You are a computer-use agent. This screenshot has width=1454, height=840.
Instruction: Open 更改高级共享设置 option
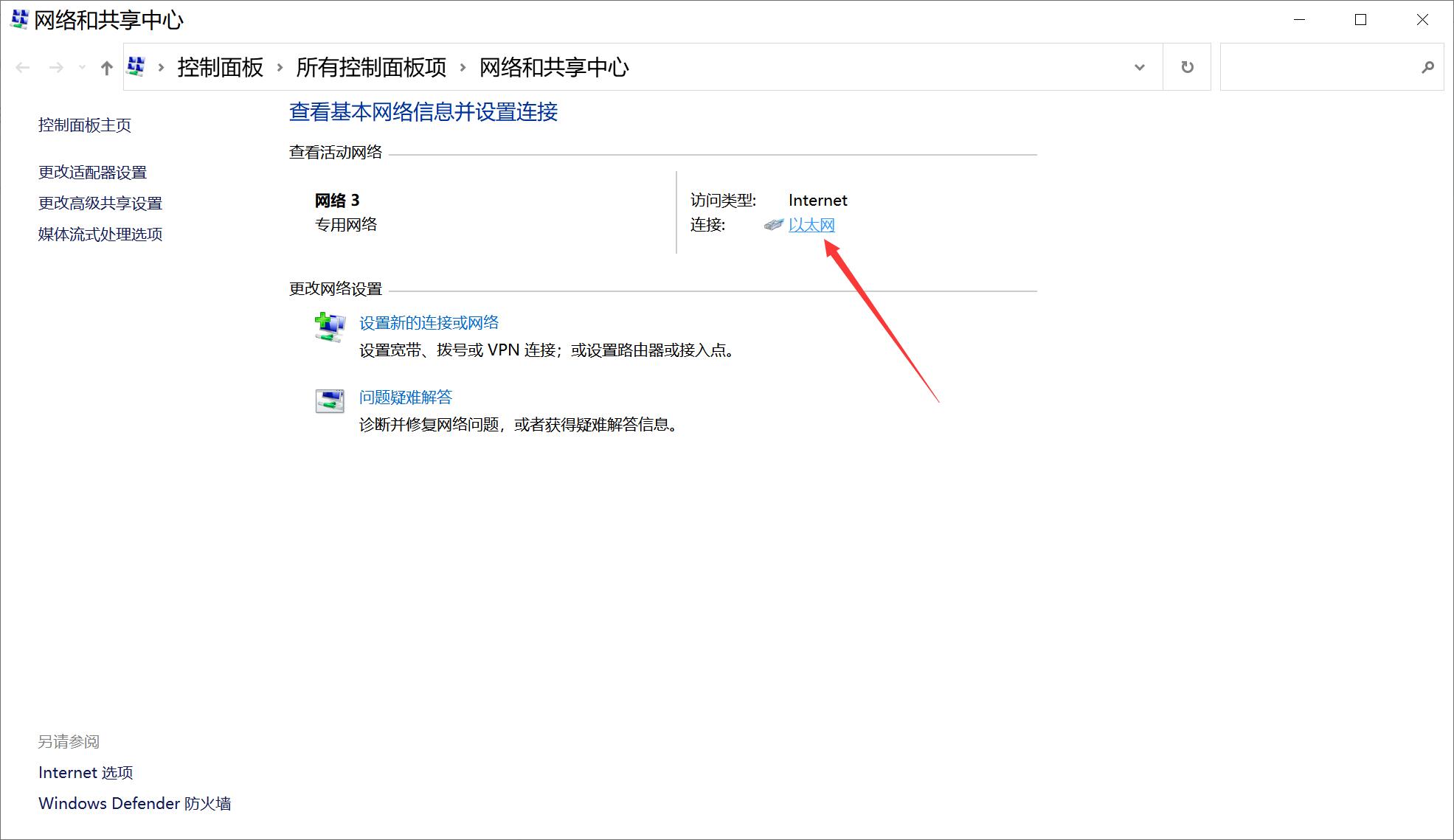point(100,203)
